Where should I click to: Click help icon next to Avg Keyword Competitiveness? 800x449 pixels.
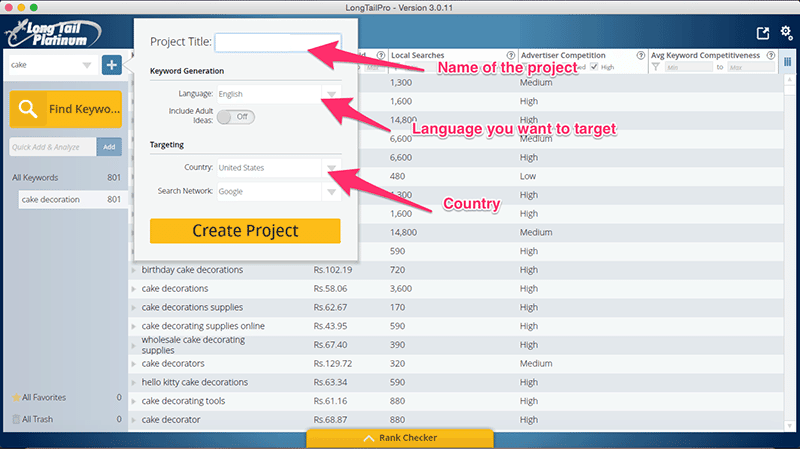[x=771, y=55]
